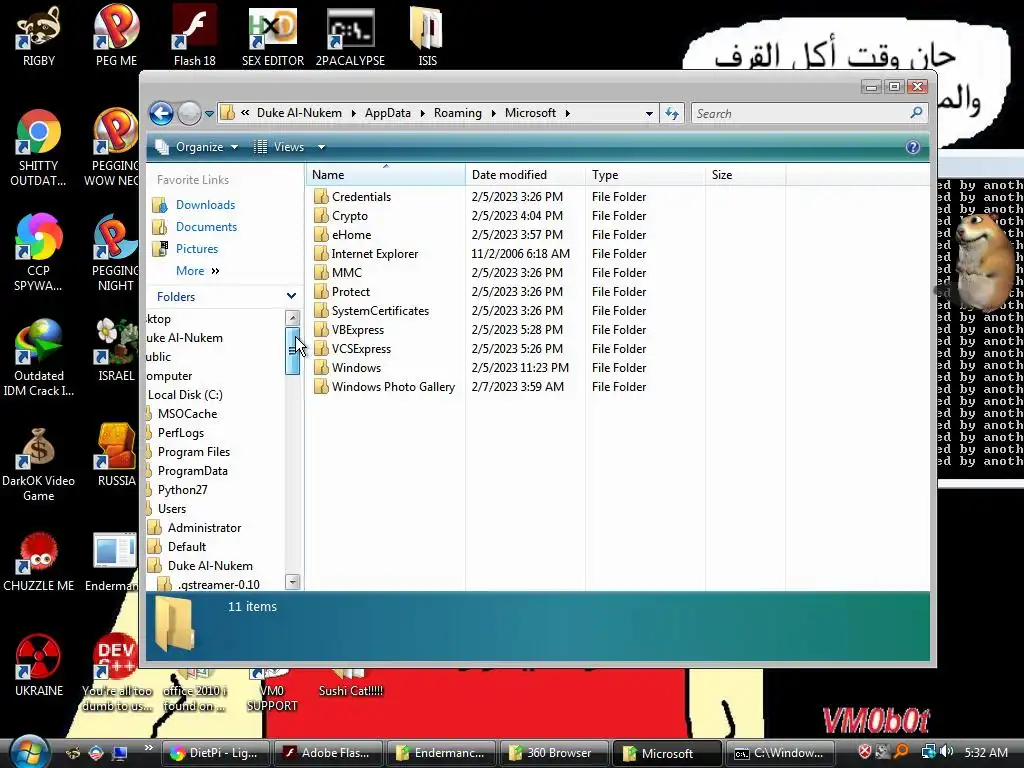Switch to 360 Browser taskbar button
Image resolution: width=1024 pixels, height=768 pixels.
point(552,753)
